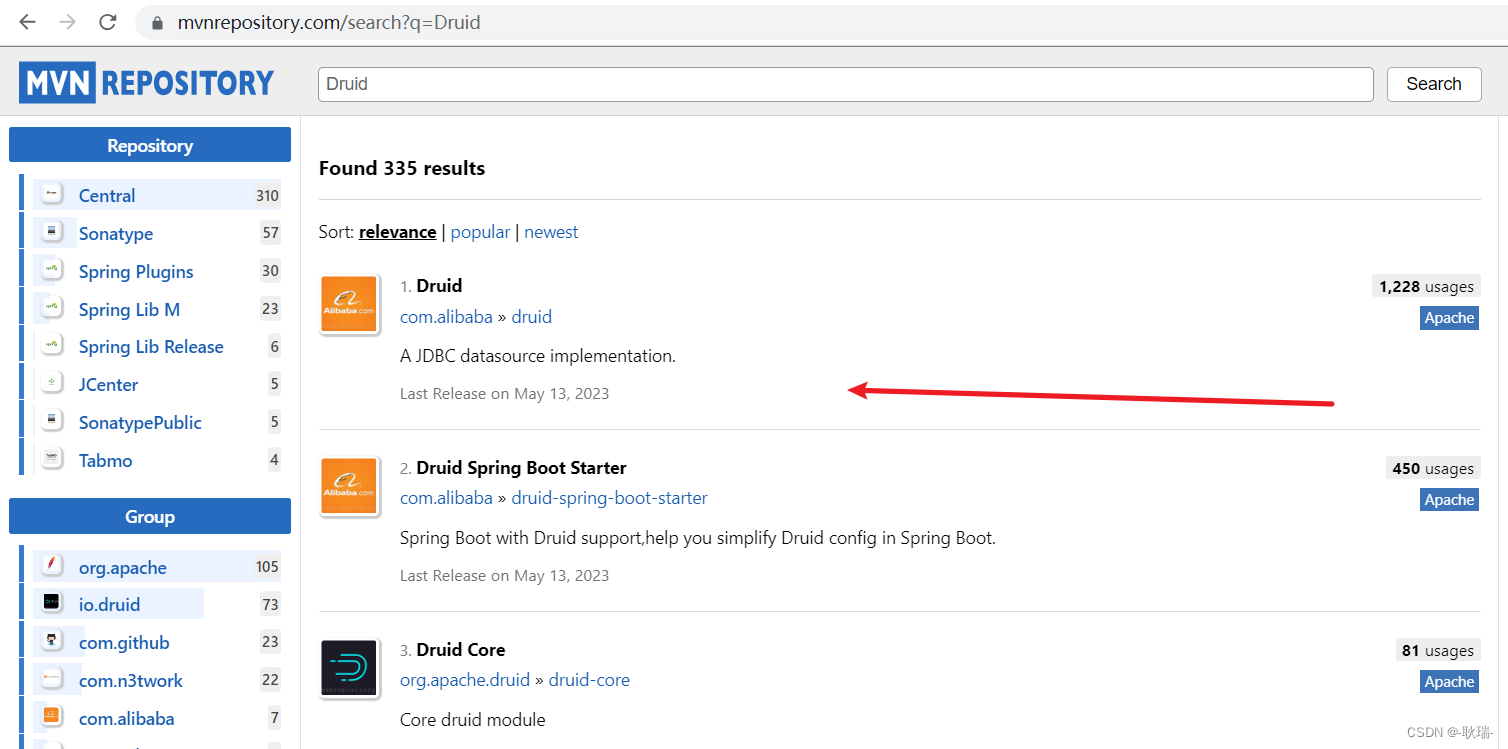Go back with browser back arrow
1508x749 pixels.
[x=27, y=22]
